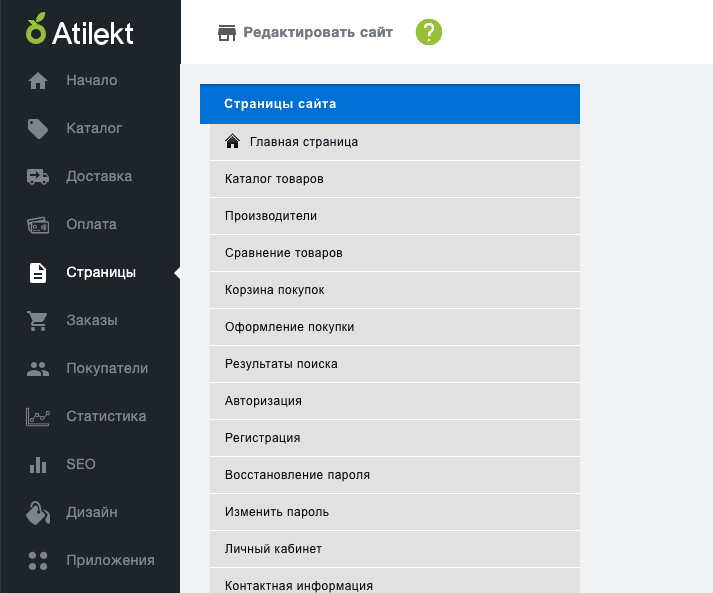713x593 pixels.
Task: Select the Каталог tag icon
Action: point(38,129)
